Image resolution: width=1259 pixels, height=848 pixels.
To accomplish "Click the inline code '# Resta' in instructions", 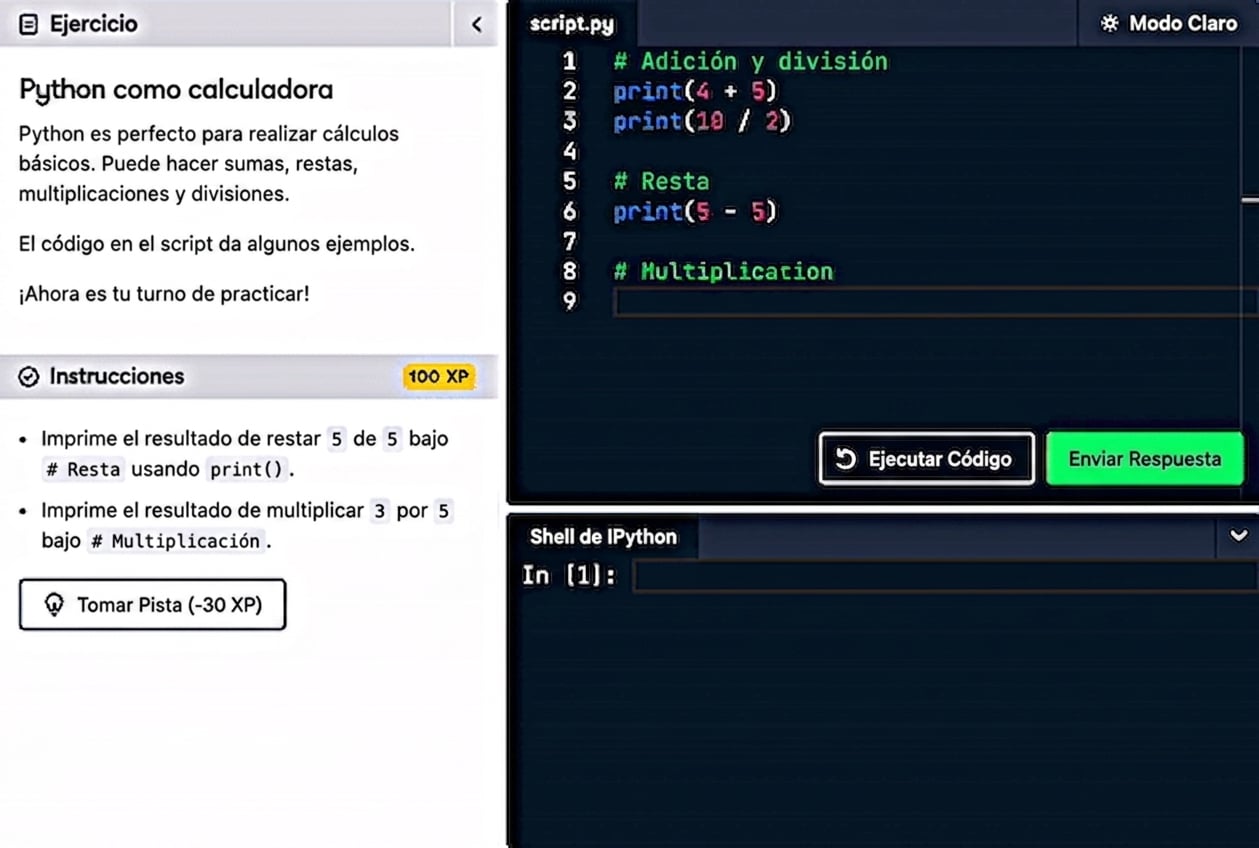I will tap(84, 469).
